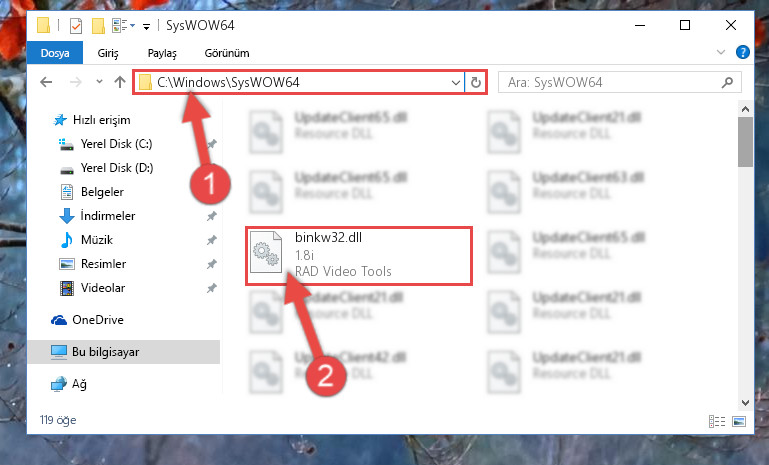This screenshot has width=769, height=465.
Task: Switch to large icons view in status bar
Action: point(739,421)
